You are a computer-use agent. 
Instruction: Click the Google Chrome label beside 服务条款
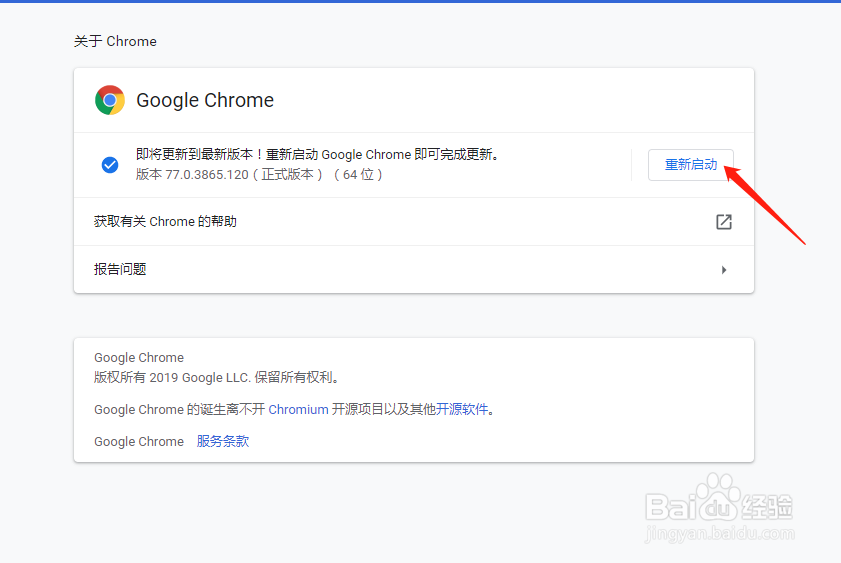139,441
